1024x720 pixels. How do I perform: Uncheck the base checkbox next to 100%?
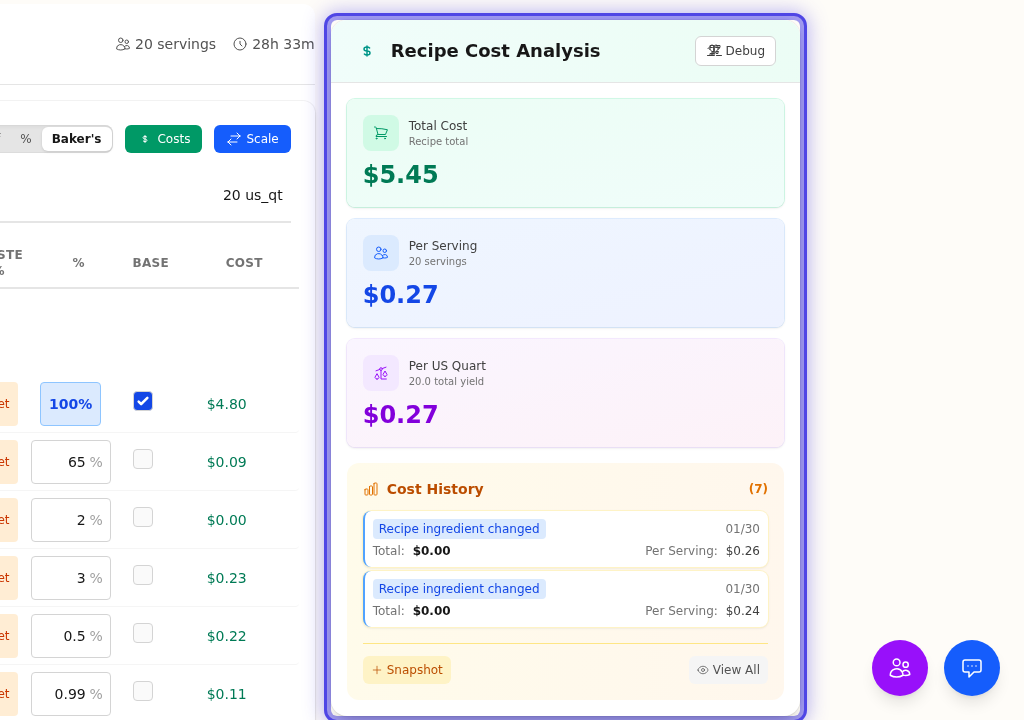click(x=142, y=399)
